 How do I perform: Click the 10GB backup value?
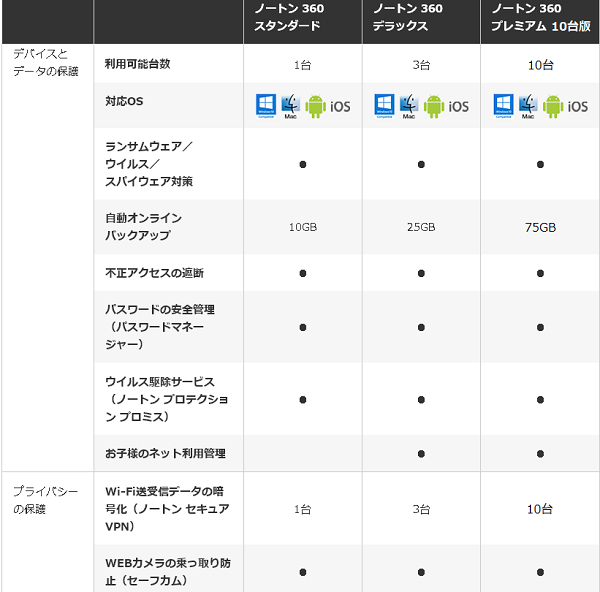pos(303,227)
